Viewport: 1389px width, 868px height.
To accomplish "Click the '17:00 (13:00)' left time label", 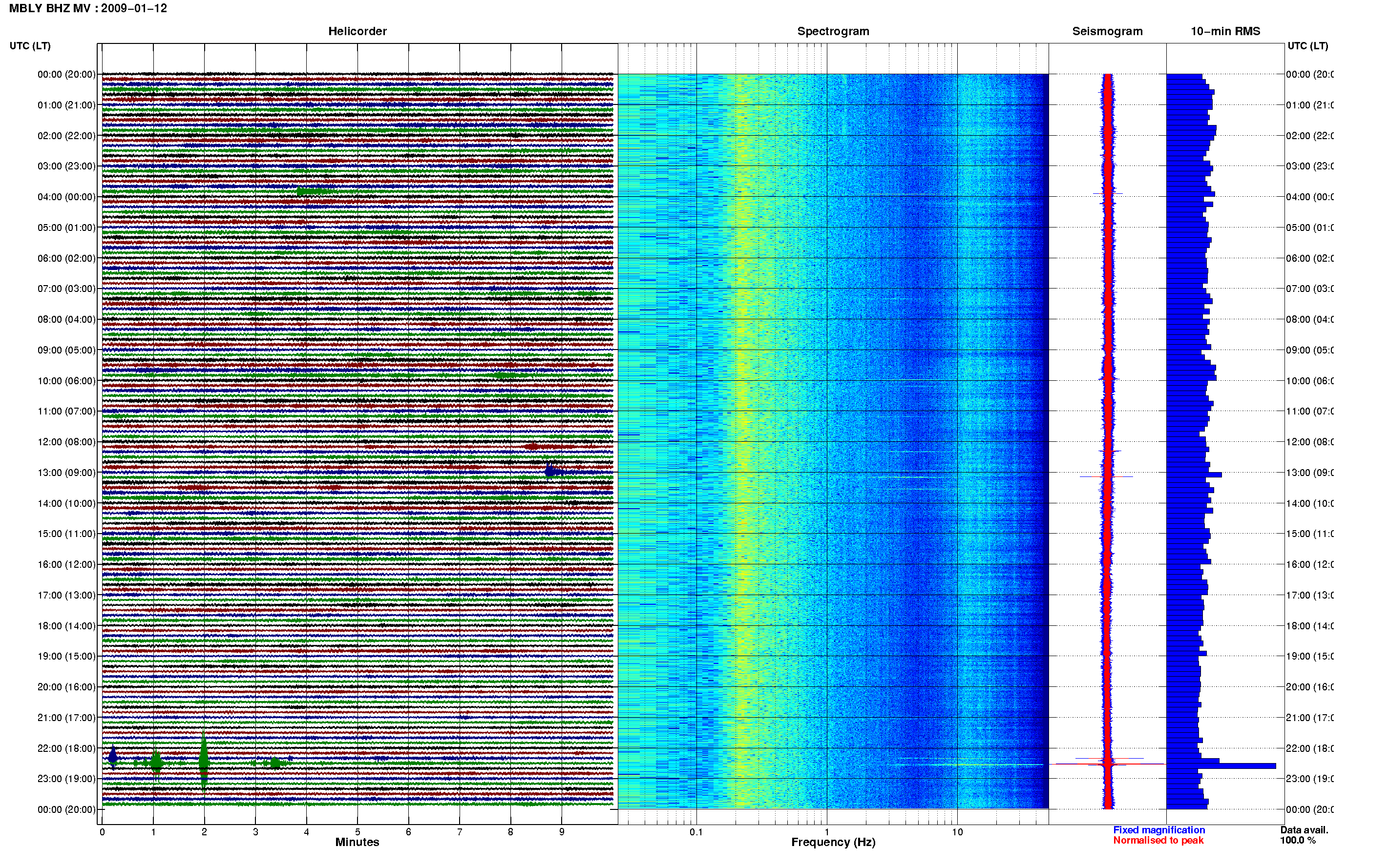I will [x=66, y=595].
